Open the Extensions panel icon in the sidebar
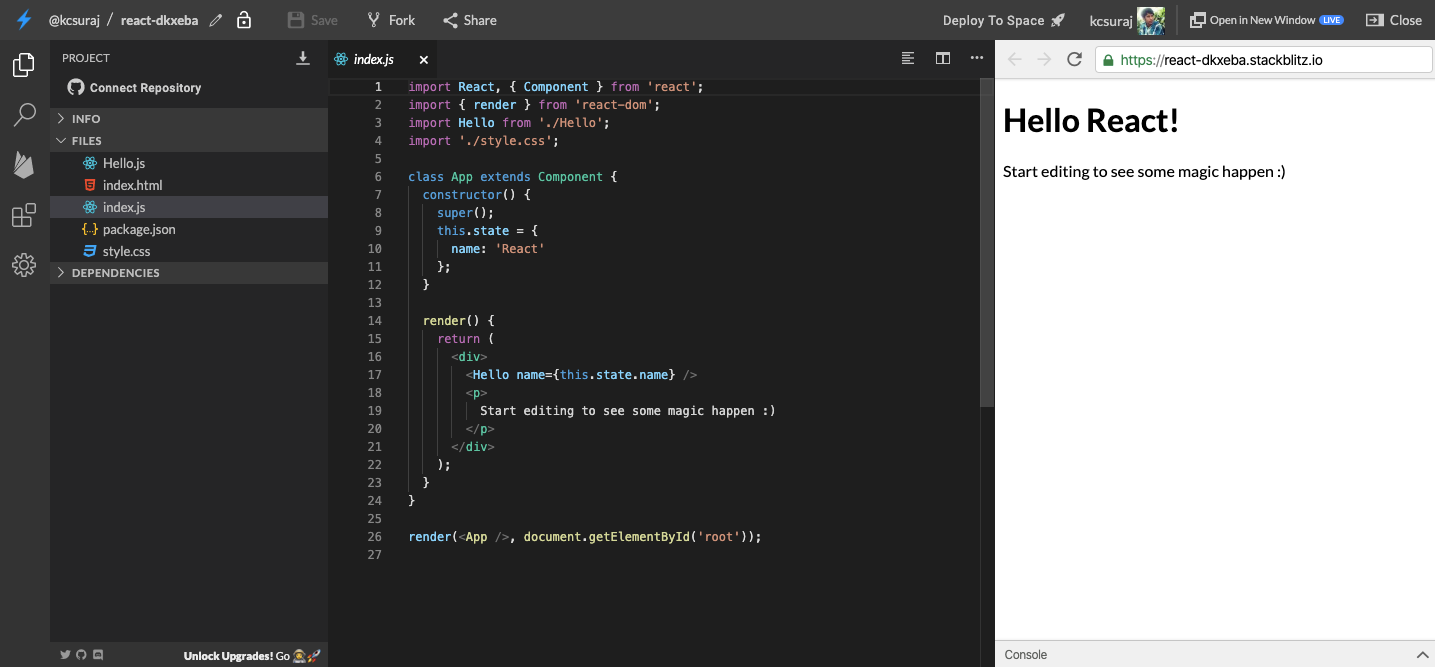The height and width of the screenshot is (667, 1435). coord(24,215)
